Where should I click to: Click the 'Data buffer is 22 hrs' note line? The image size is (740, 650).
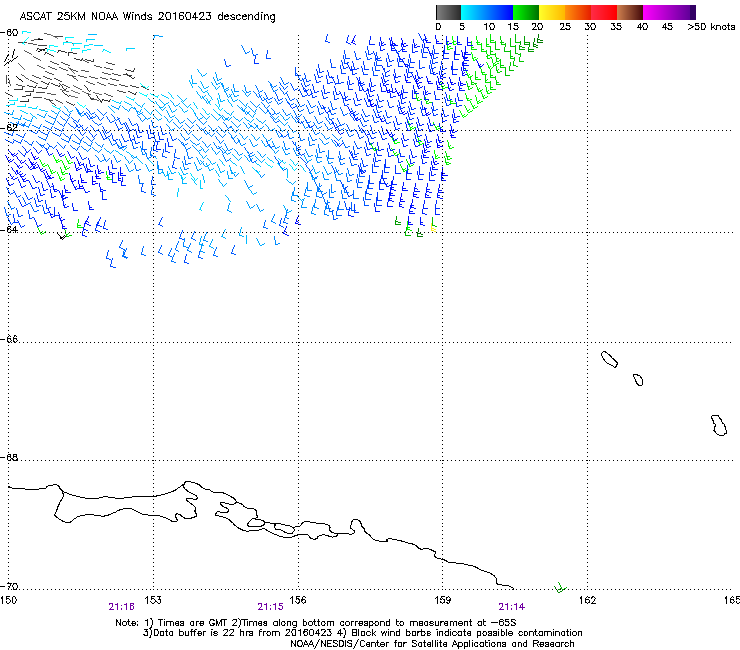tap(362, 633)
